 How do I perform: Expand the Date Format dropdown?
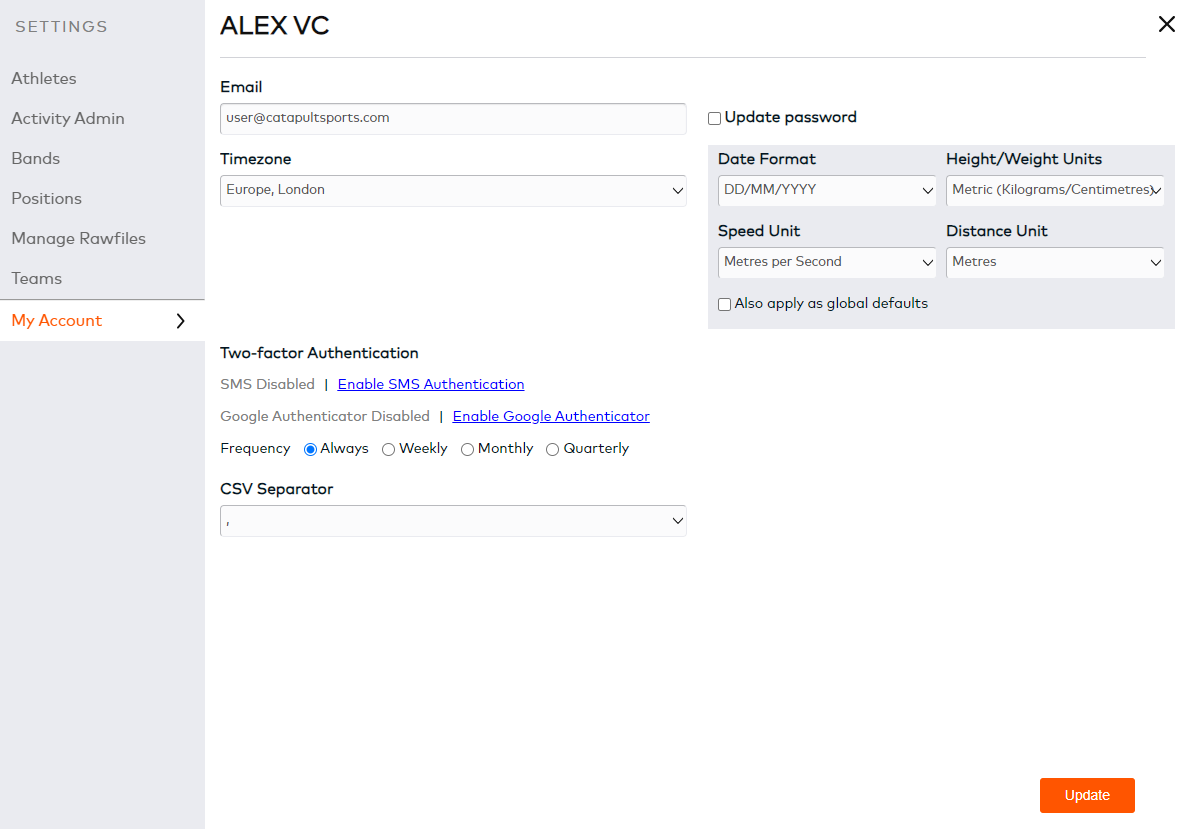pyautogui.click(x=827, y=190)
